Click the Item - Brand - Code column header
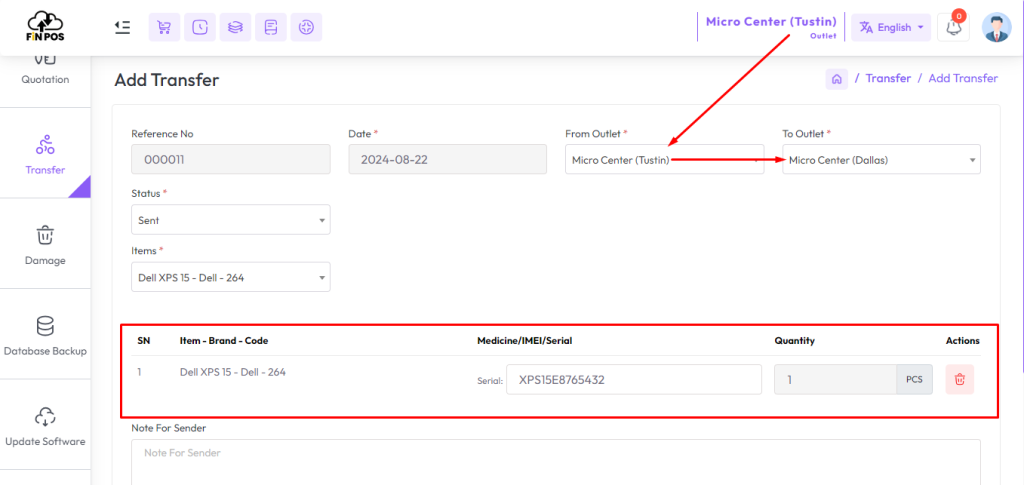 click(224, 341)
